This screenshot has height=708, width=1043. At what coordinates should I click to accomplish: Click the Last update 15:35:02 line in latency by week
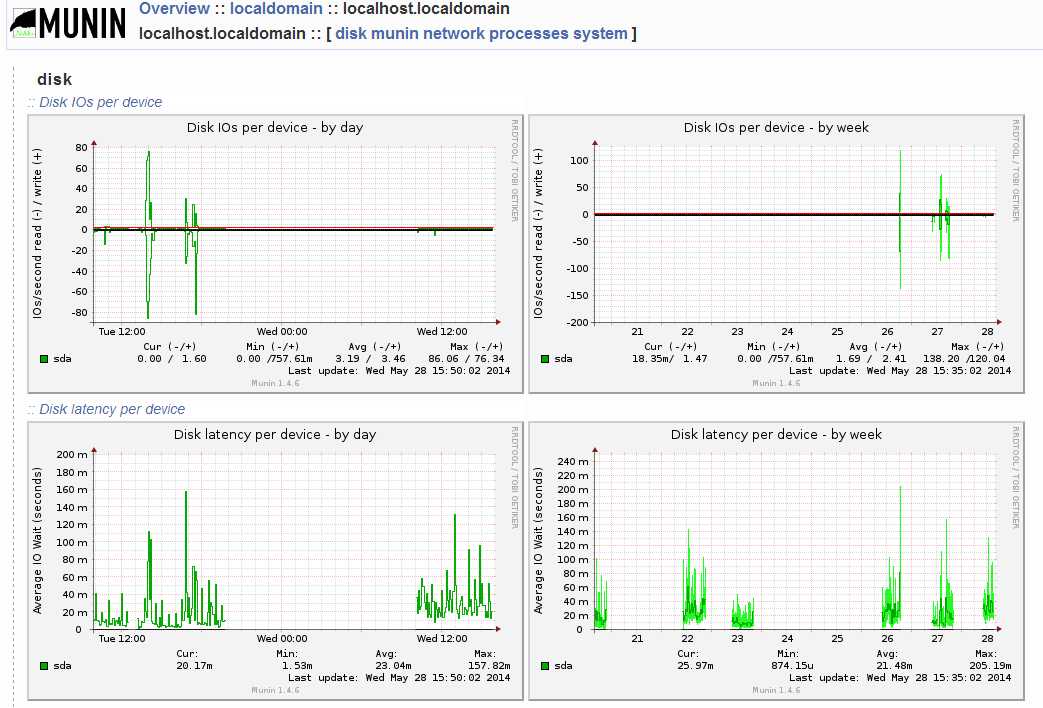coord(900,677)
